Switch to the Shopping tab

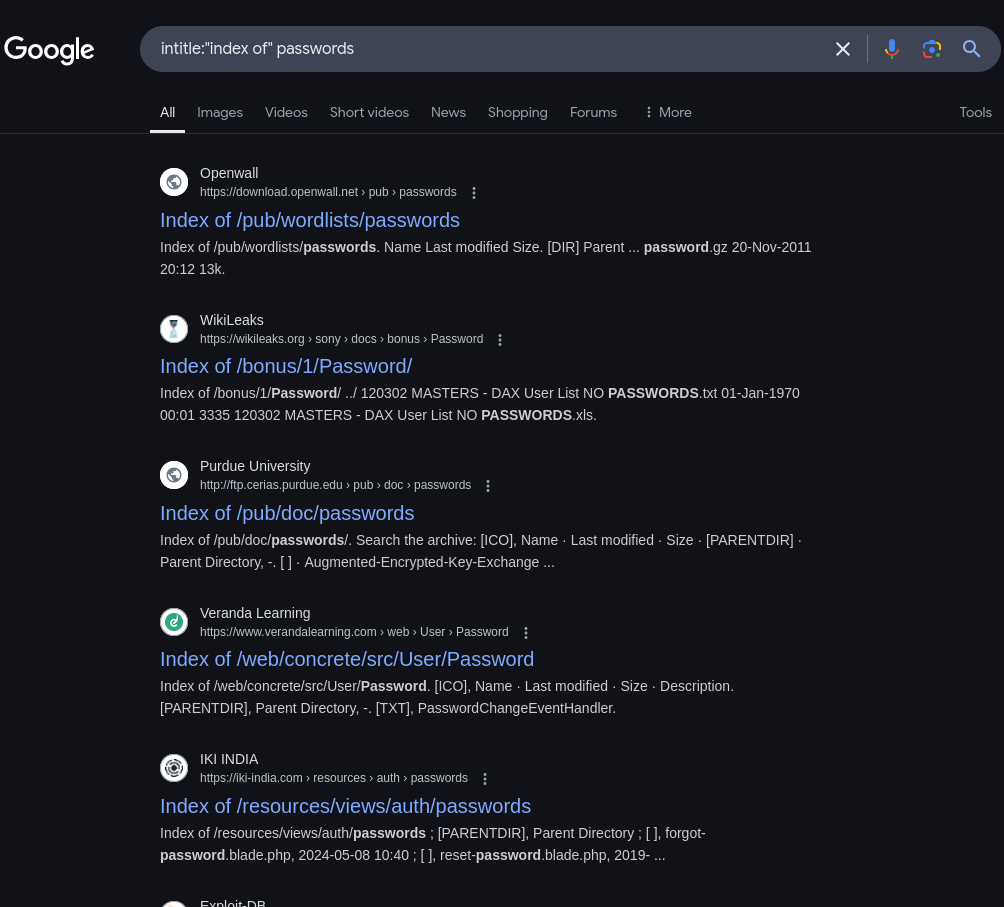point(517,113)
